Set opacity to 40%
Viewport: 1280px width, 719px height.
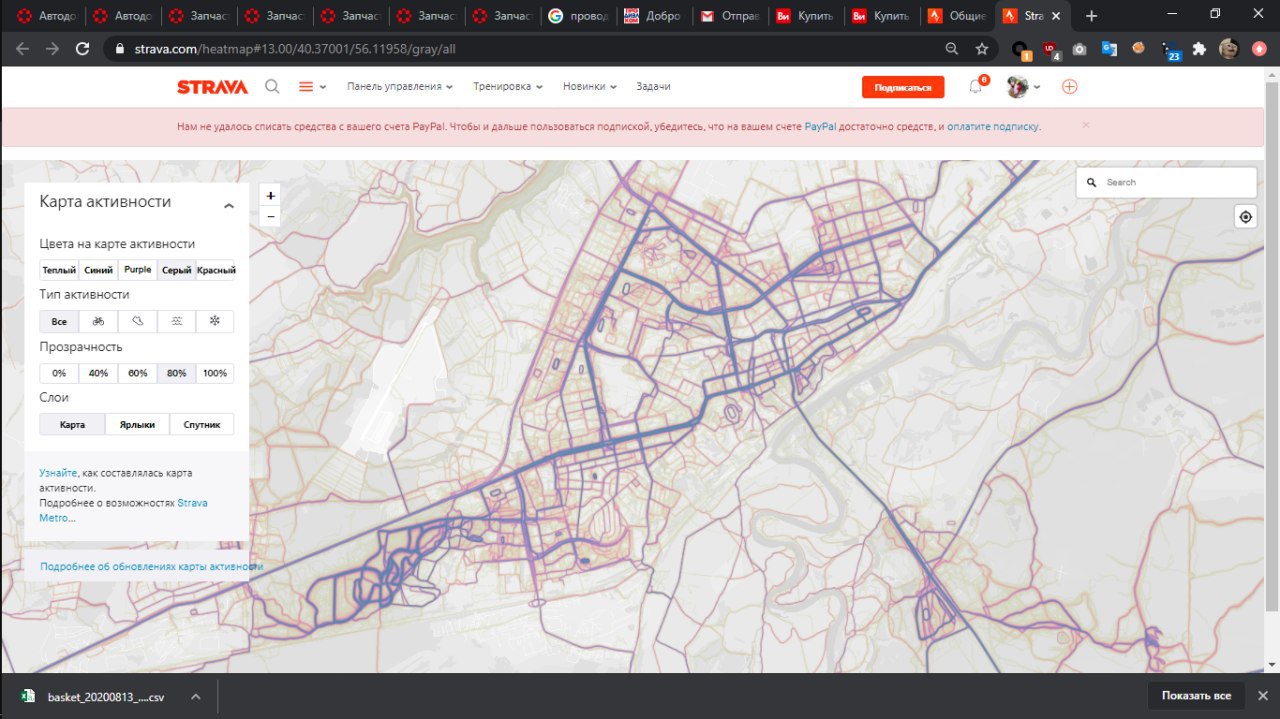(x=98, y=373)
